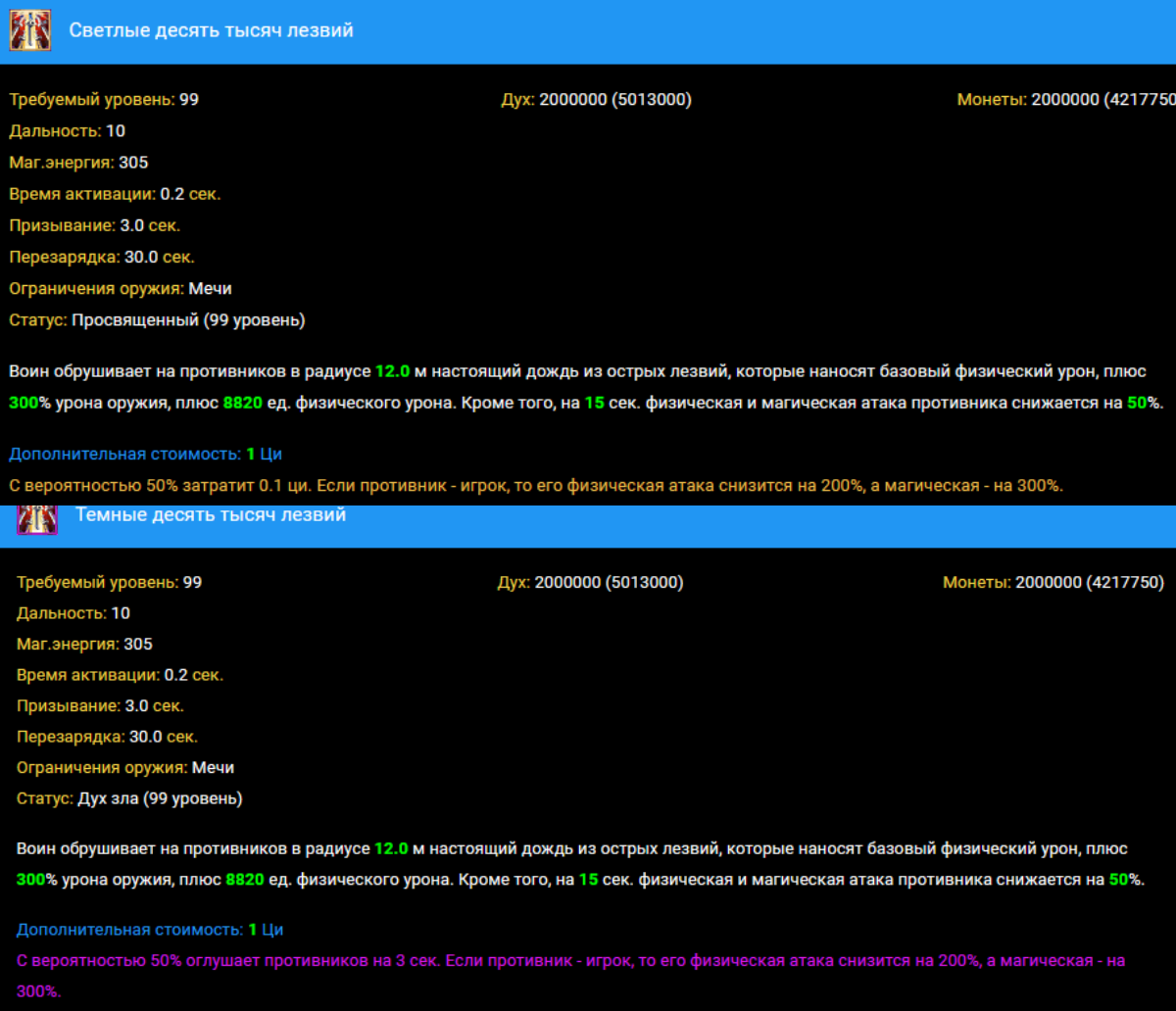The image size is (1176, 1011).
Task: Click Ограничения оружия: Мечи in the Темные panel
Action: [x=125, y=767]
